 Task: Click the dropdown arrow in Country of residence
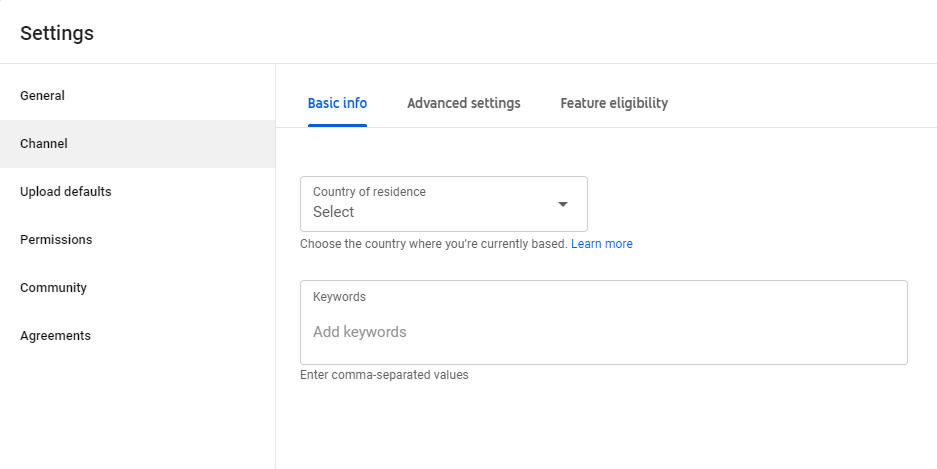562,205
